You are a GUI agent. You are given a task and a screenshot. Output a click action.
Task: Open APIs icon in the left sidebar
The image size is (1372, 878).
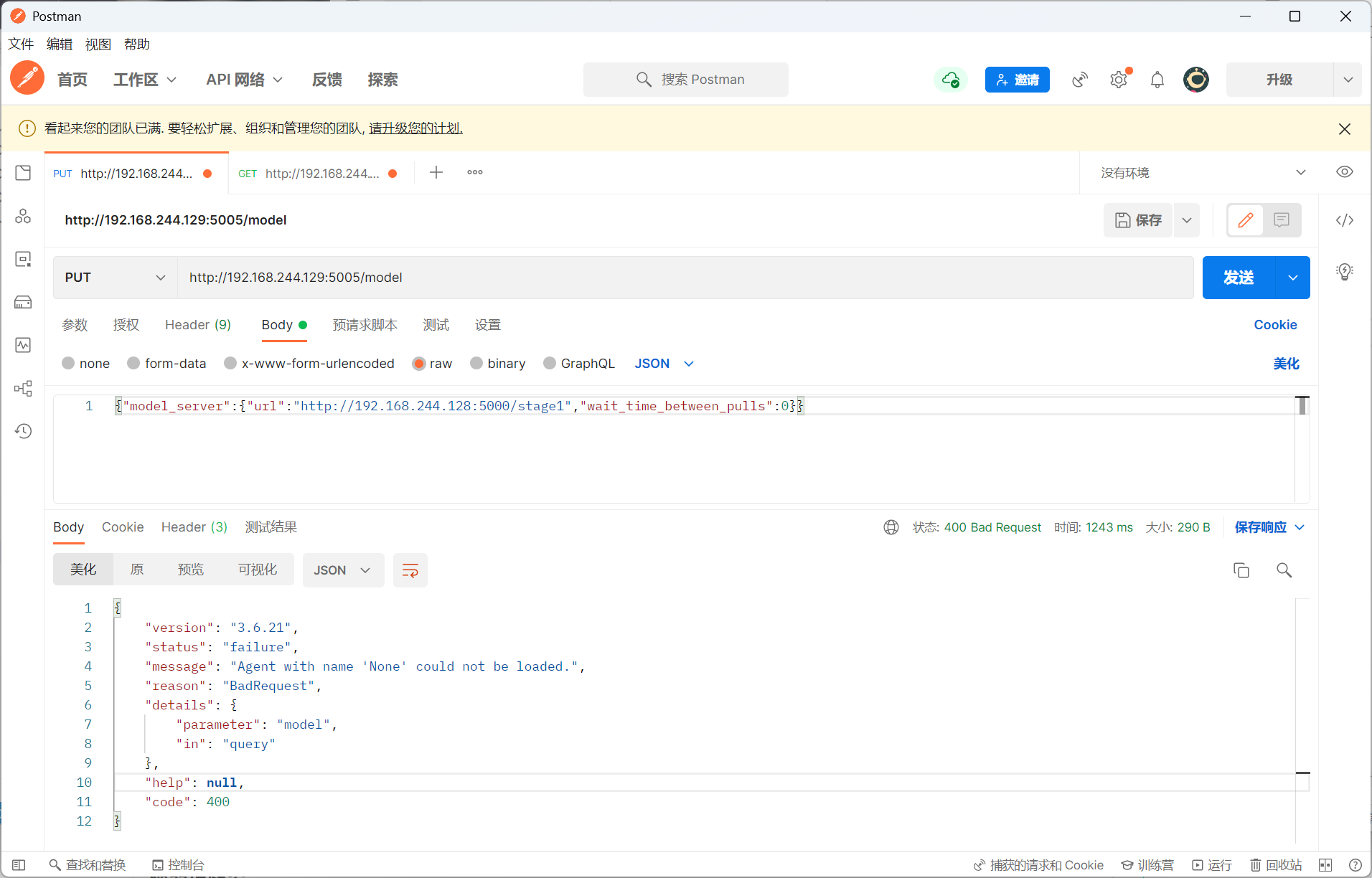[x=23, y=216]
